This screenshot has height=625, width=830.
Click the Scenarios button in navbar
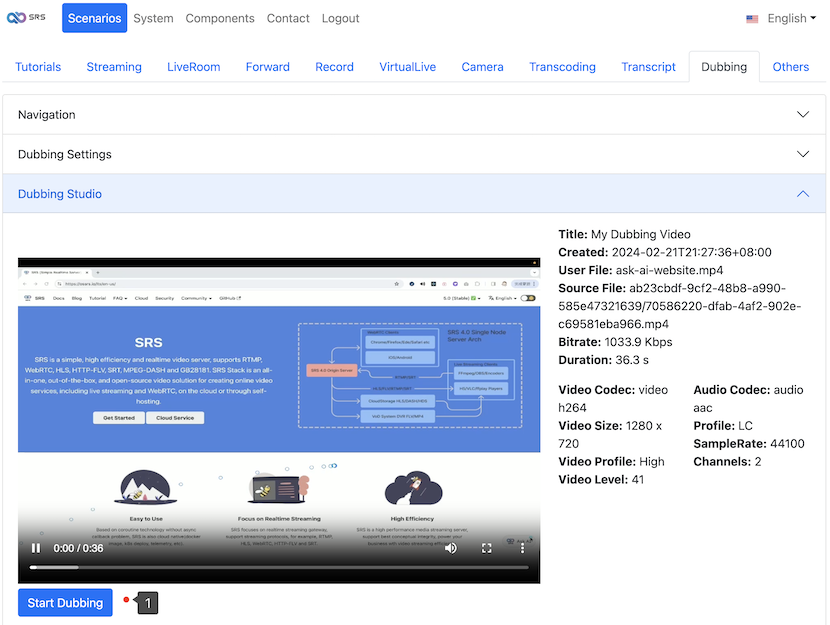point(94,18)
